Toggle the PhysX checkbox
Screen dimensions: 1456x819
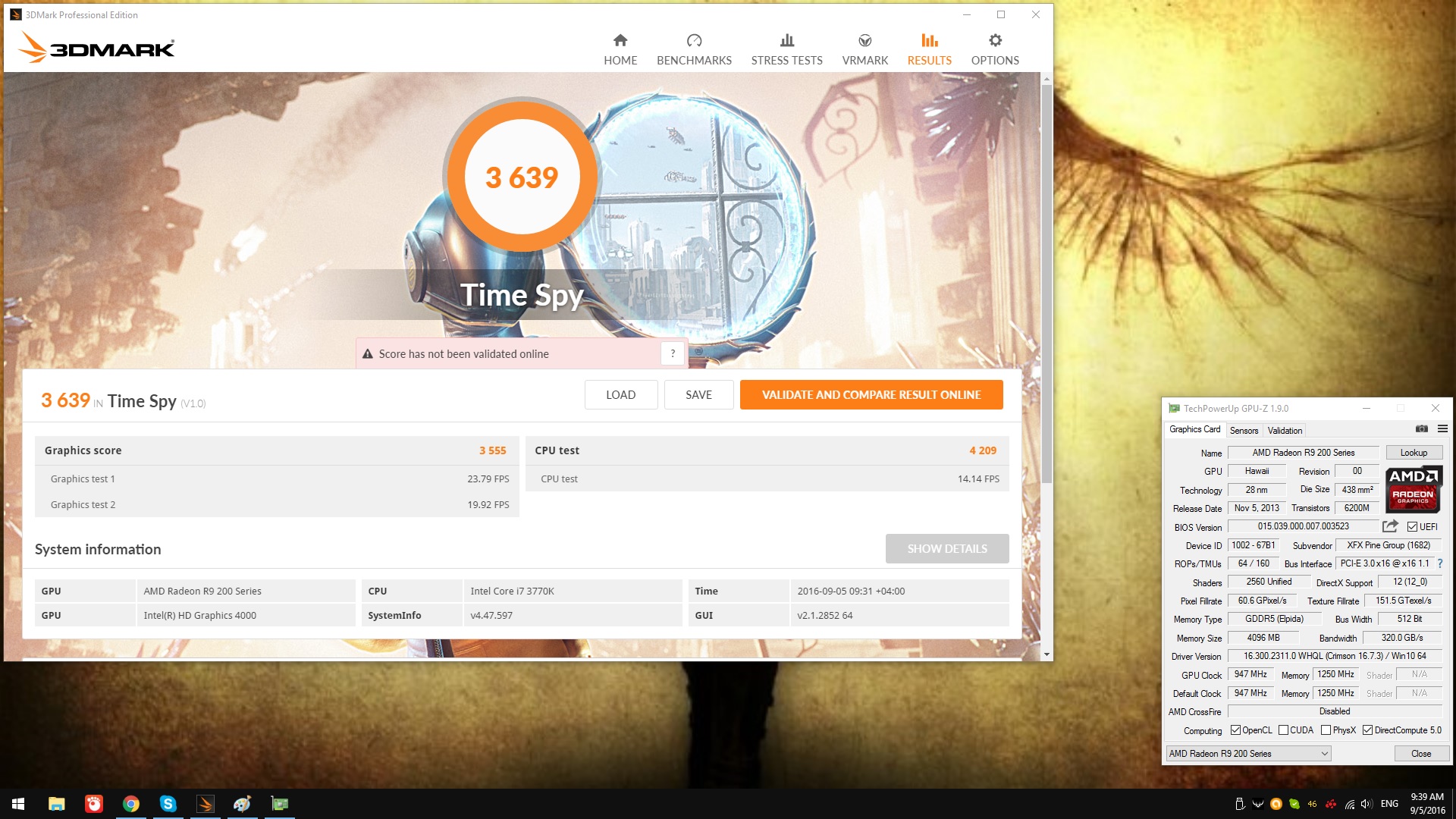coord(1326,730)
